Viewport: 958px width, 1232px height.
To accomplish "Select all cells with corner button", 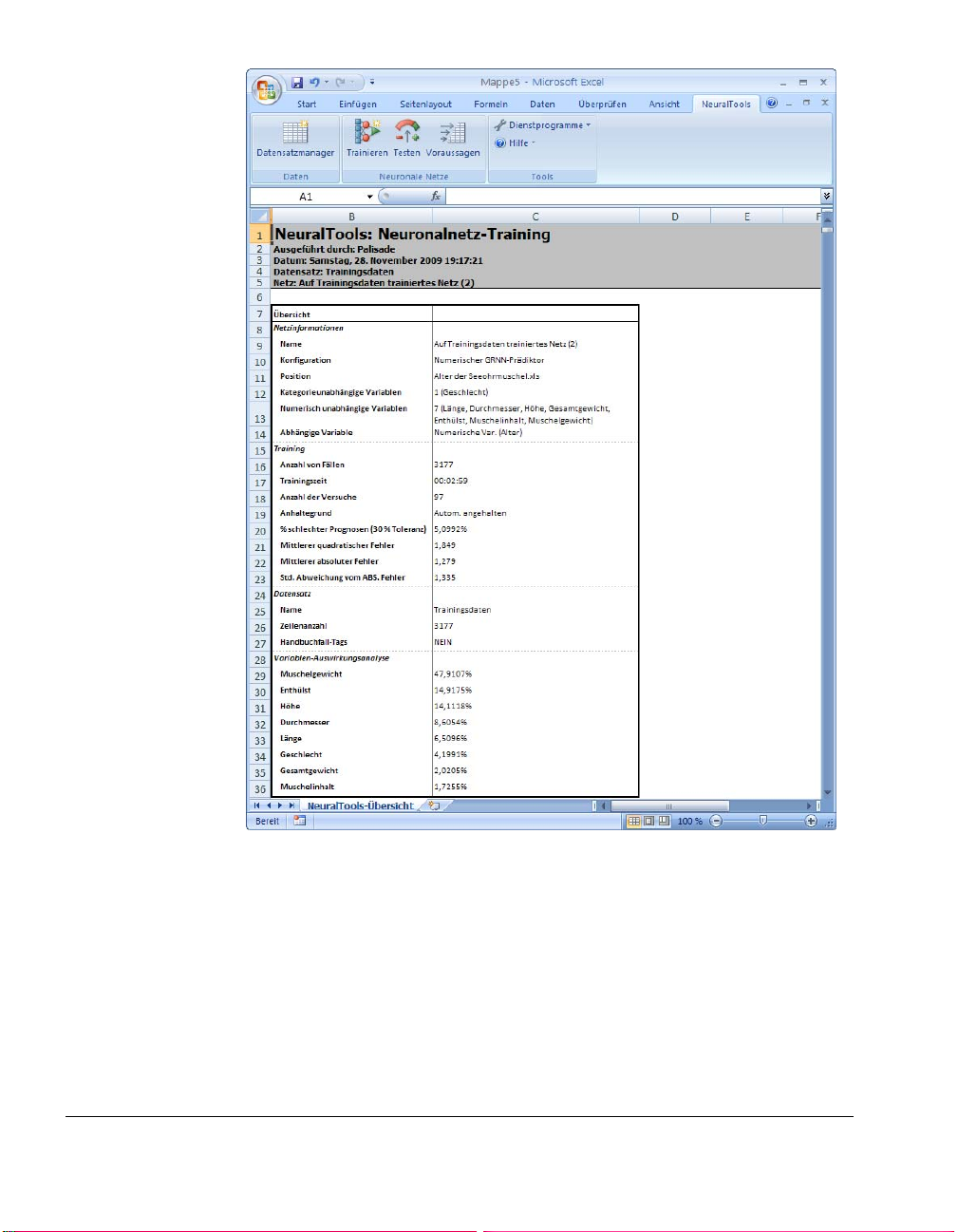I will coord(259,217).
